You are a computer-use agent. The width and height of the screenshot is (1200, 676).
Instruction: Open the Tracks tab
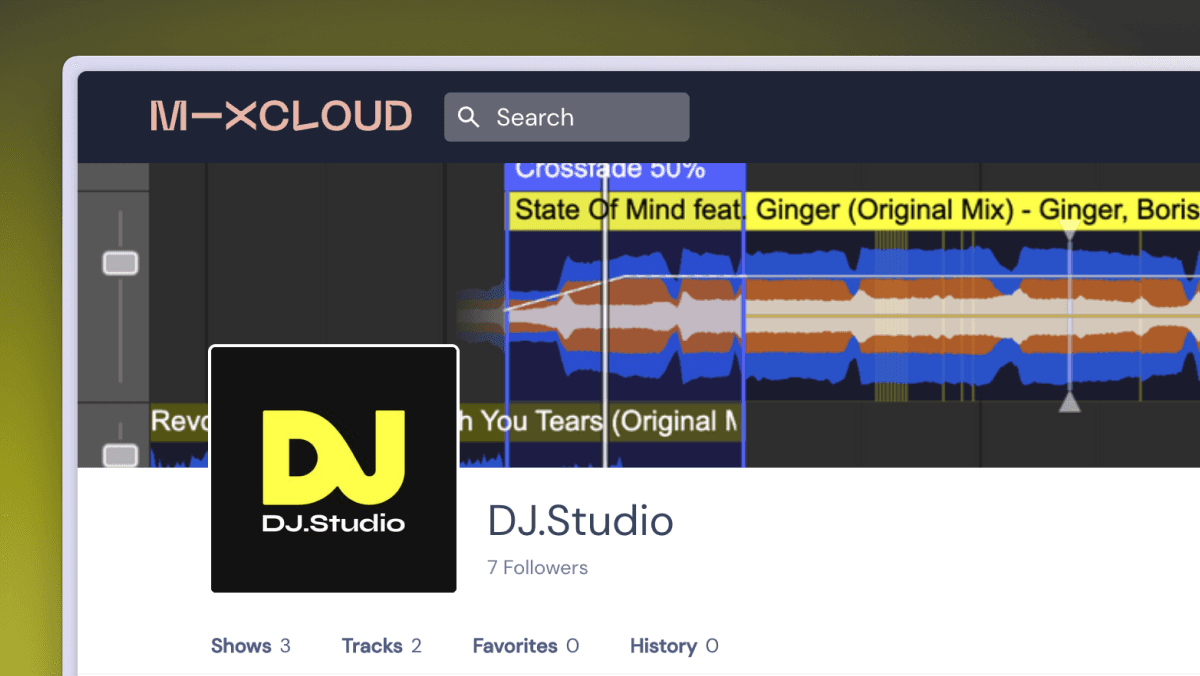tap(382, 646)
